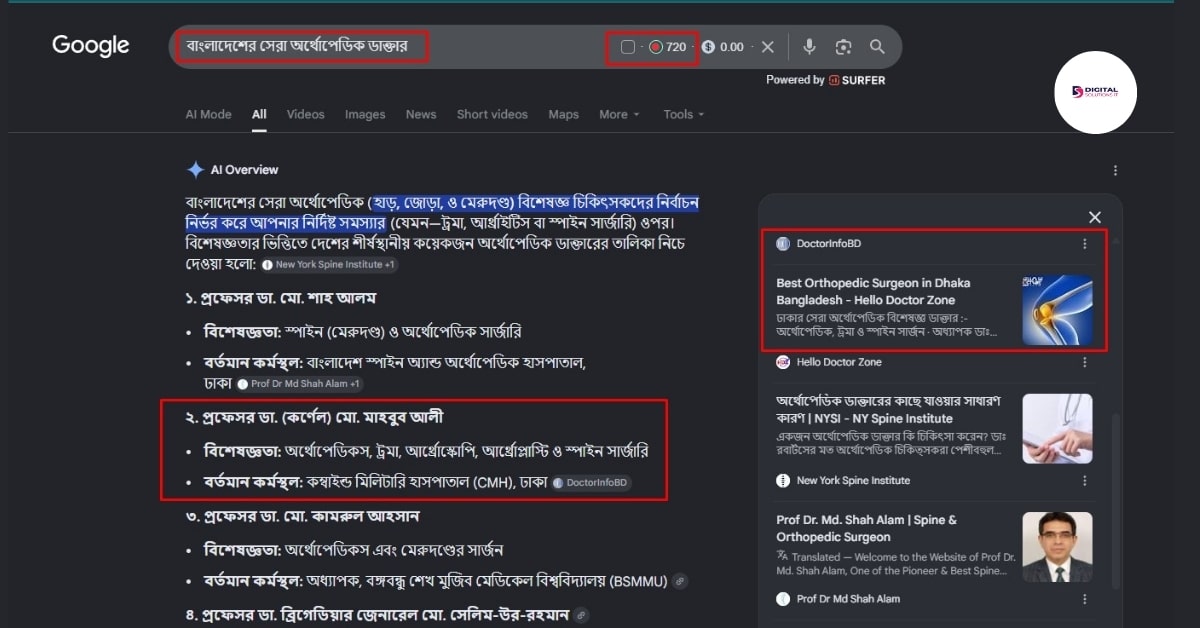Click link icon after সেলিম-উর-রহমান heading
Screen dimensions: 1200x628
tap(581, 615)
